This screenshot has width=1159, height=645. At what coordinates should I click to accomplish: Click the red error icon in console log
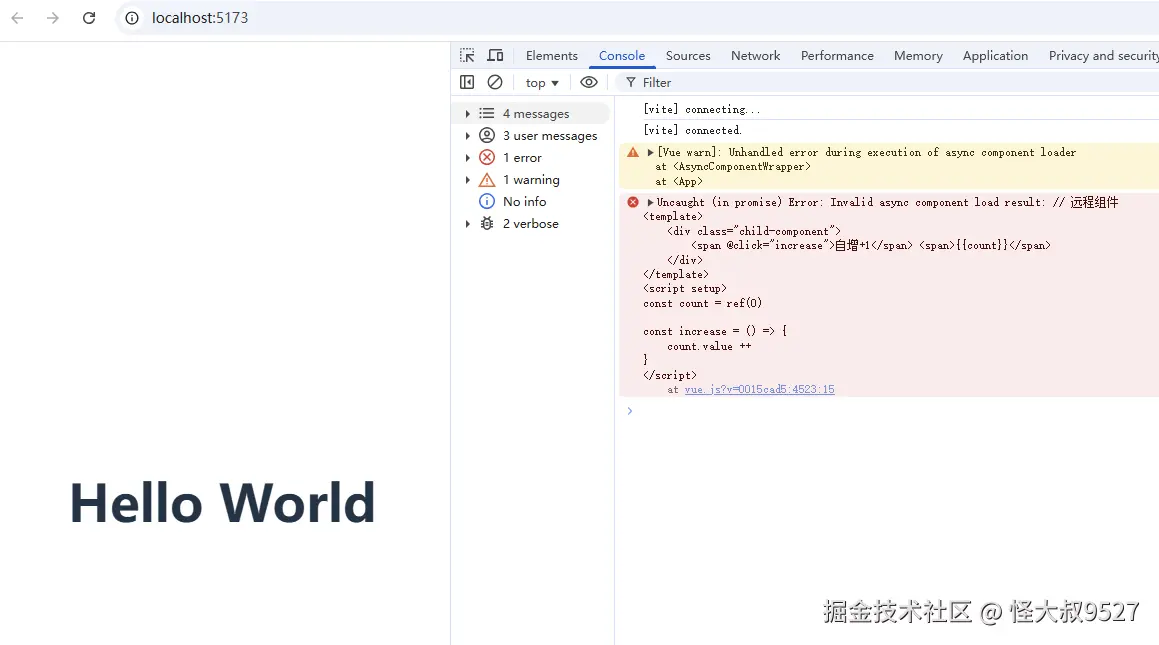[633, 202]
